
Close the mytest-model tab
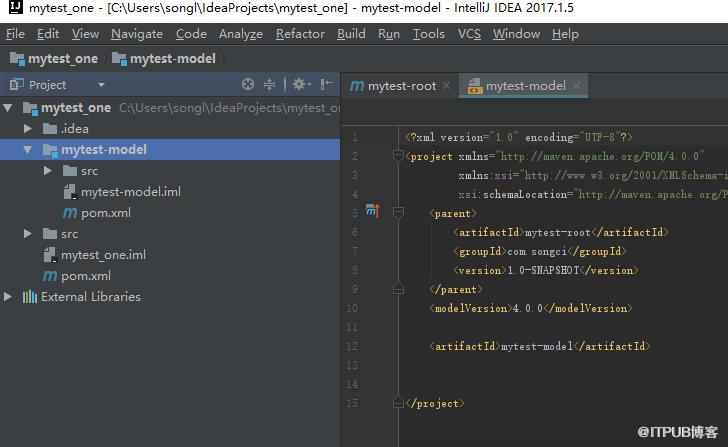(576, 86)
